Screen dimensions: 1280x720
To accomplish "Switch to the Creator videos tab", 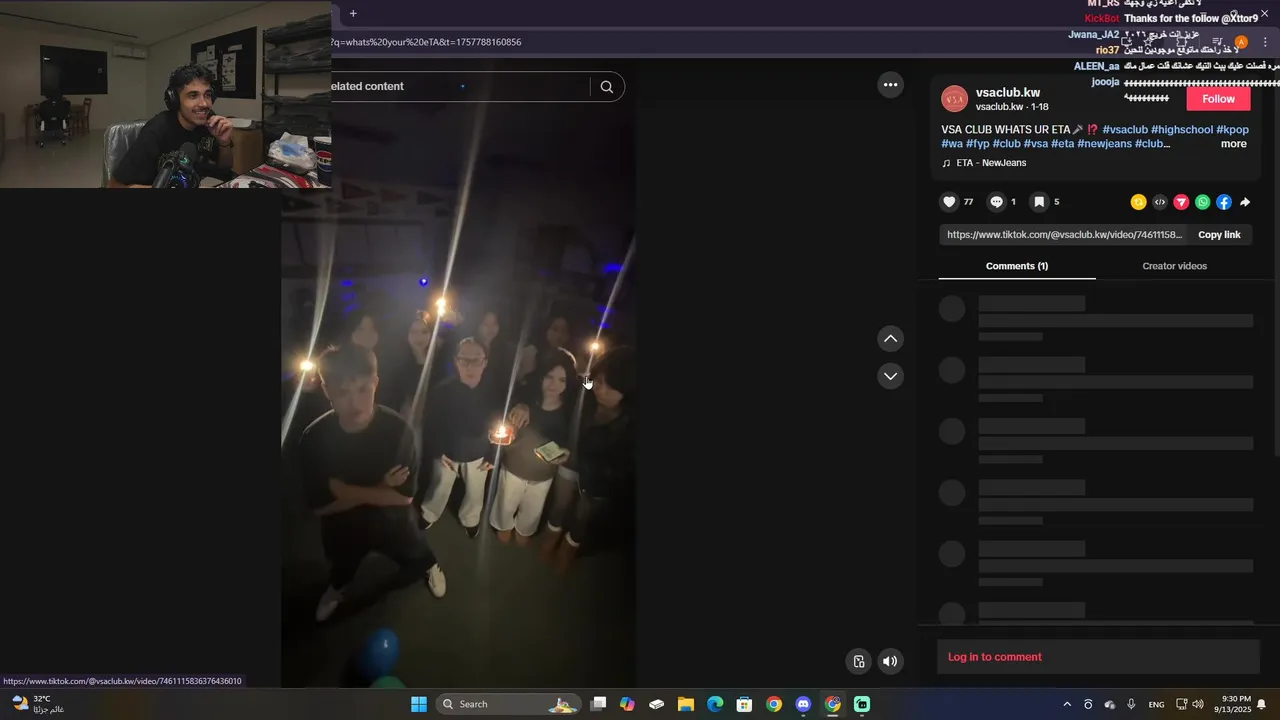I will 1174,266.
